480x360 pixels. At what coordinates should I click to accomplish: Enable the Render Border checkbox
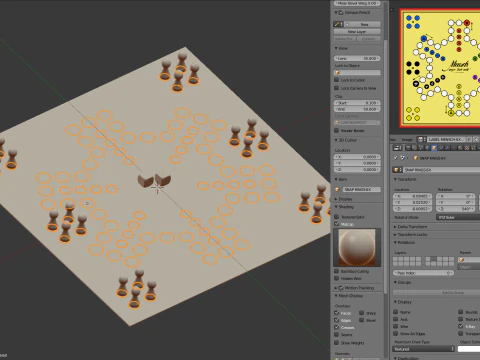click(337, 130)
